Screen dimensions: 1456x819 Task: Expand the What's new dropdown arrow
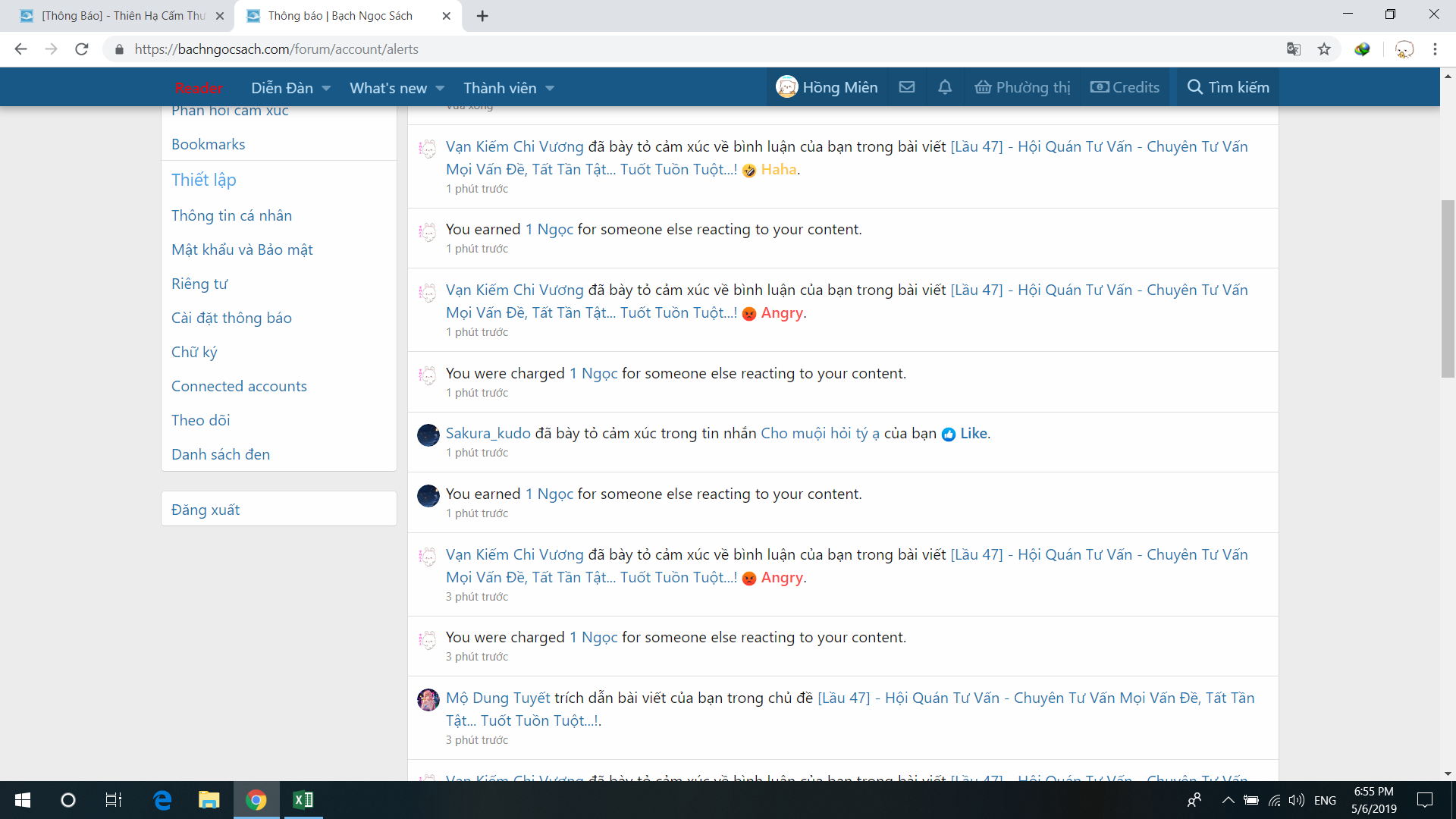click(x=440, y=89)
